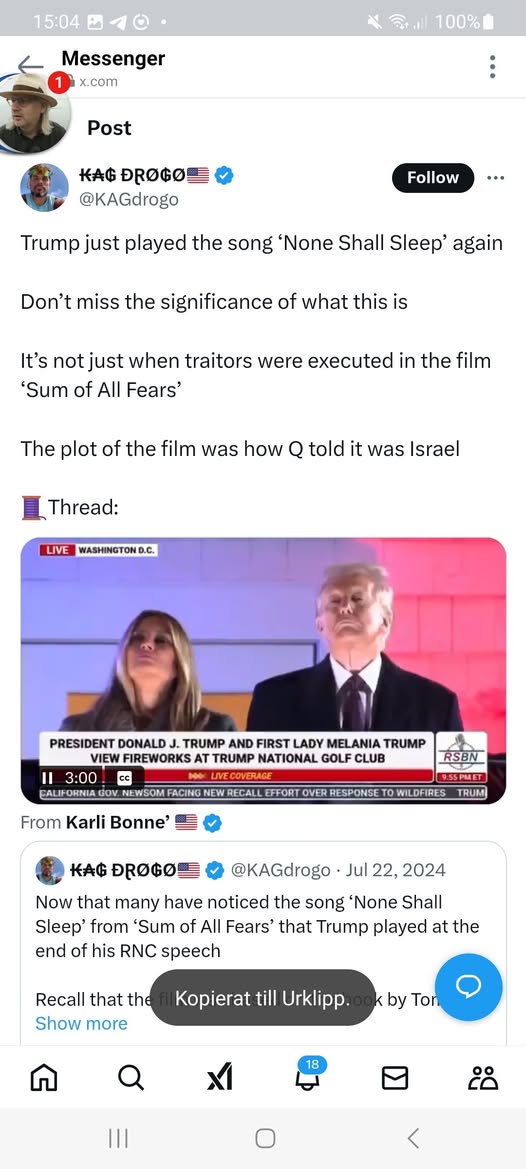Go to the Home tab

pyautogui.click(x=43, y=1077)
